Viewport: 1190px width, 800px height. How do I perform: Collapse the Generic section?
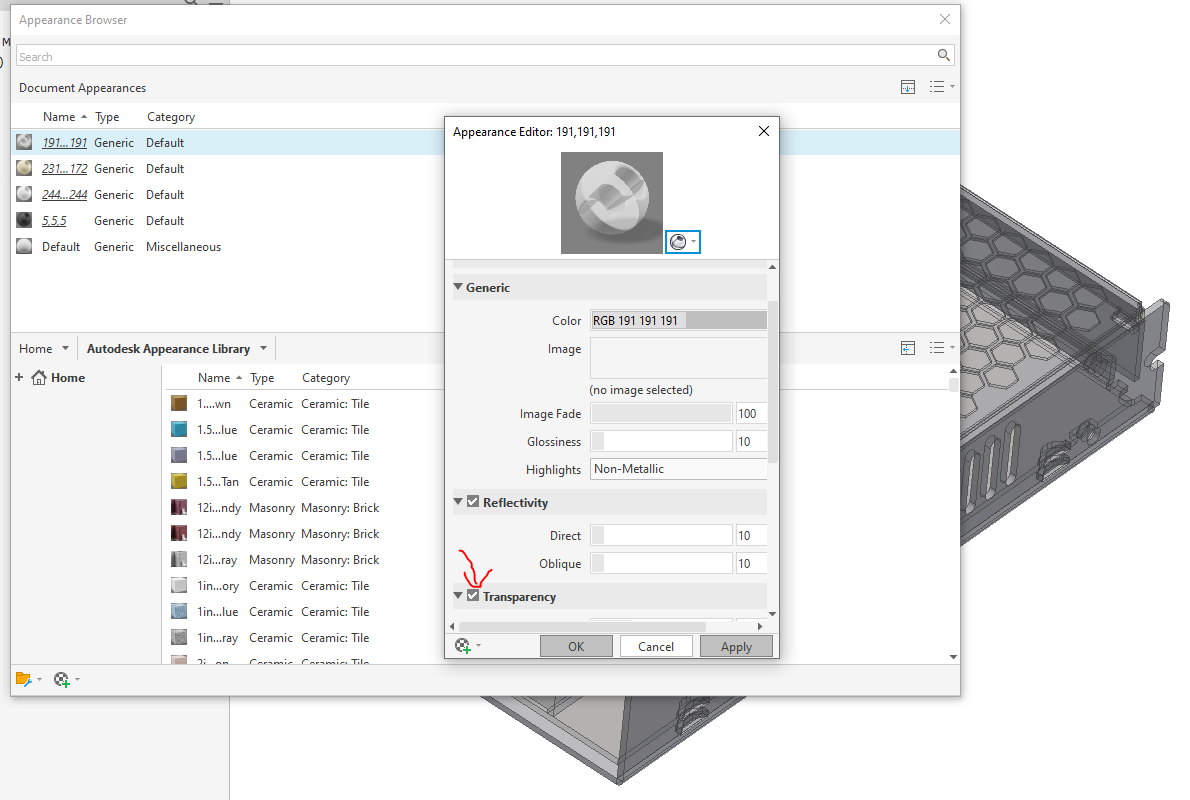click(x=458, y=287)
